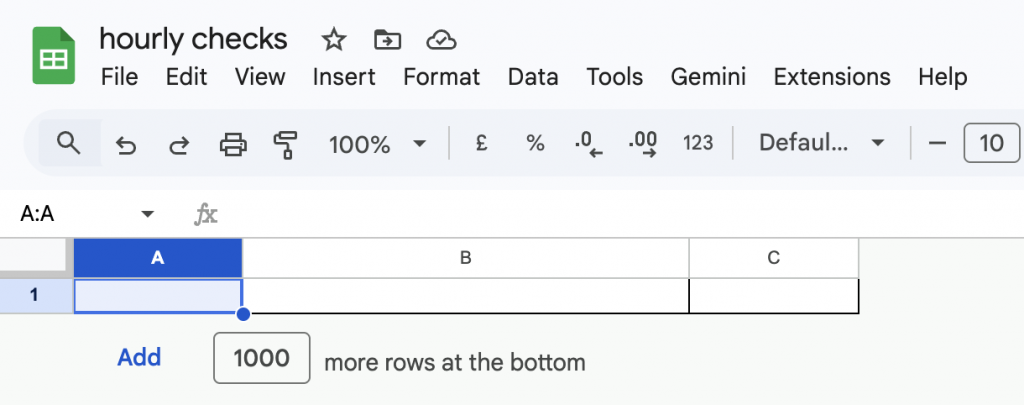Image resolution: width=1024 pixels, height=405 pixels.
Task: Open the Insert menu
Action: [344, 77]
